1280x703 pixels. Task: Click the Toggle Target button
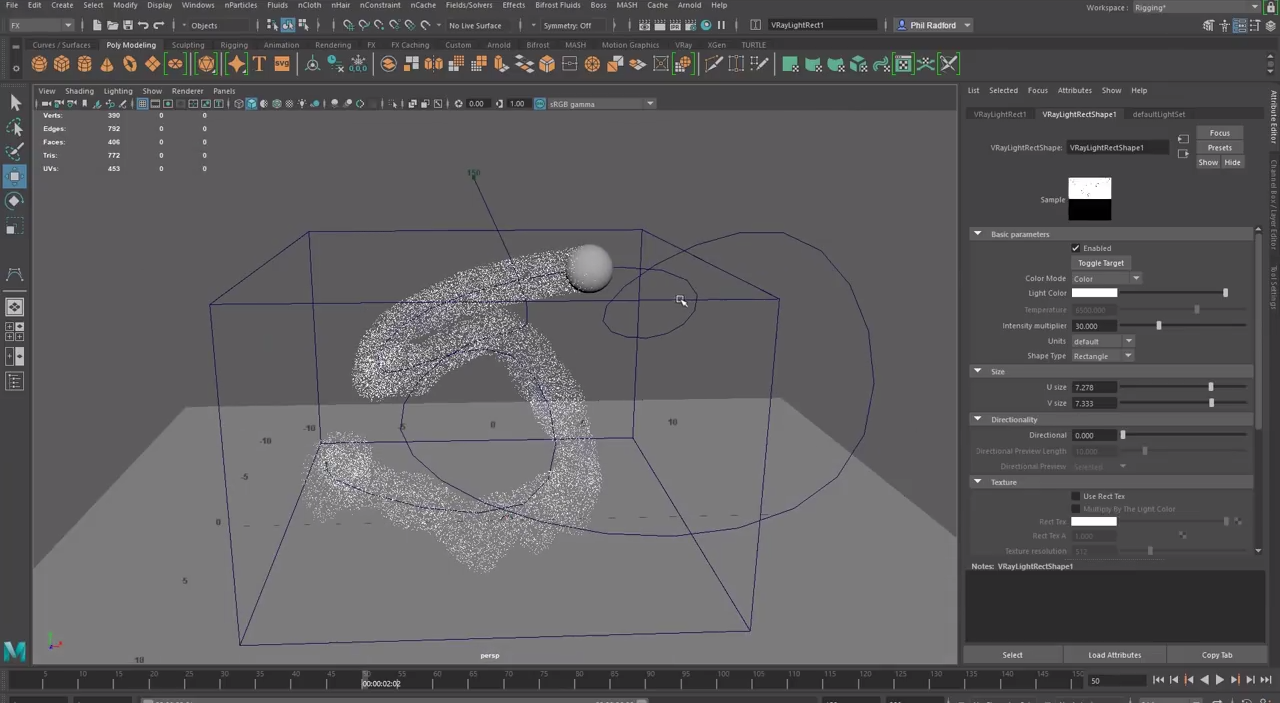click(1101, 262)
